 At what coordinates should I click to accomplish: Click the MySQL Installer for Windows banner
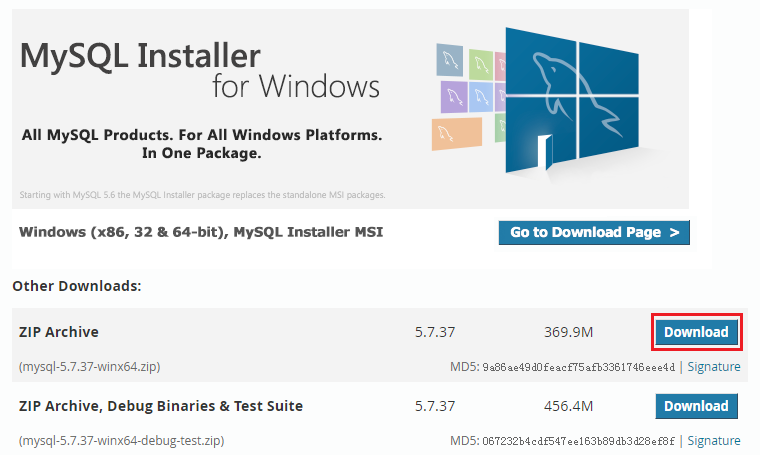click(x=350, y=109)
